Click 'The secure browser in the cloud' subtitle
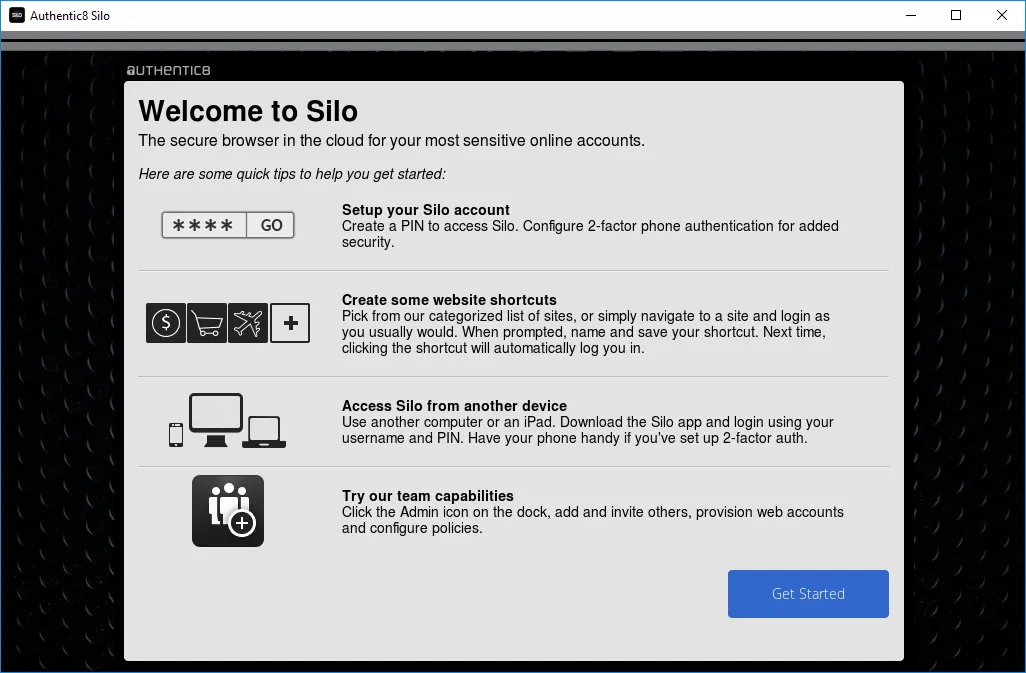The image size is (1026, 673). [391, 141]
